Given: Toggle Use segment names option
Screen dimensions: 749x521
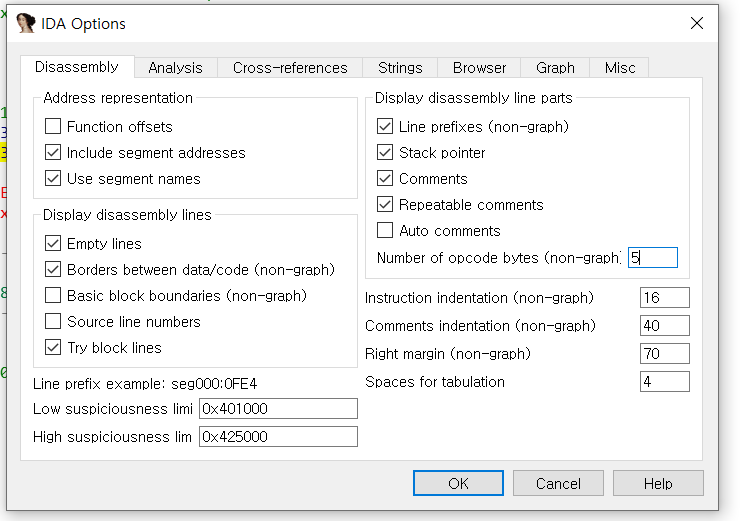Looking at the screenshot, I should [x=53, y=179].
